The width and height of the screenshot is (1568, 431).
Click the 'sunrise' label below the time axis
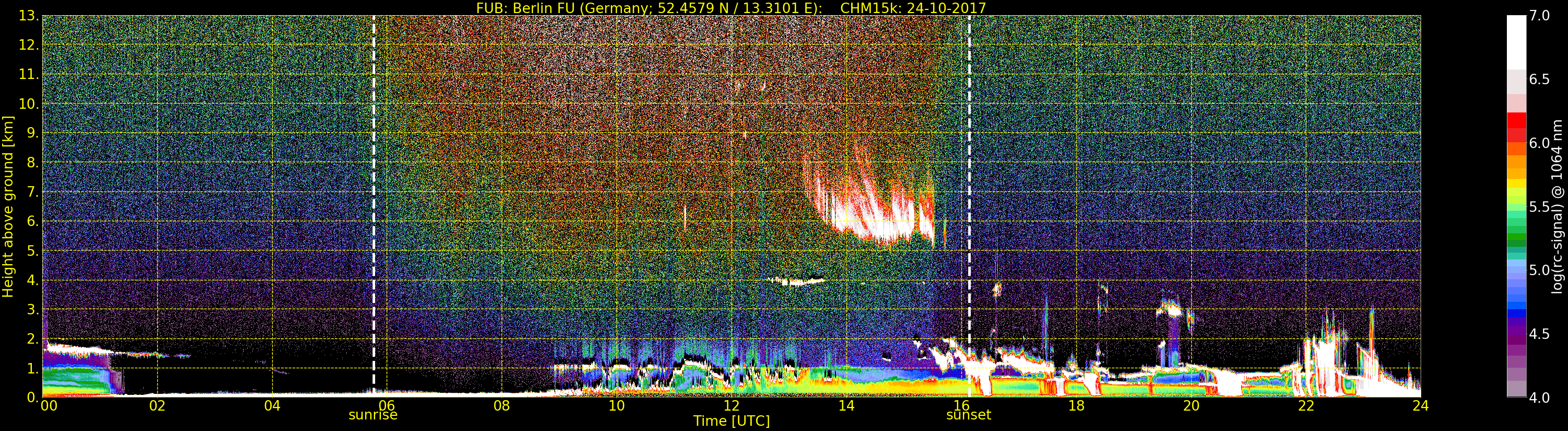(x=373, y=415)
